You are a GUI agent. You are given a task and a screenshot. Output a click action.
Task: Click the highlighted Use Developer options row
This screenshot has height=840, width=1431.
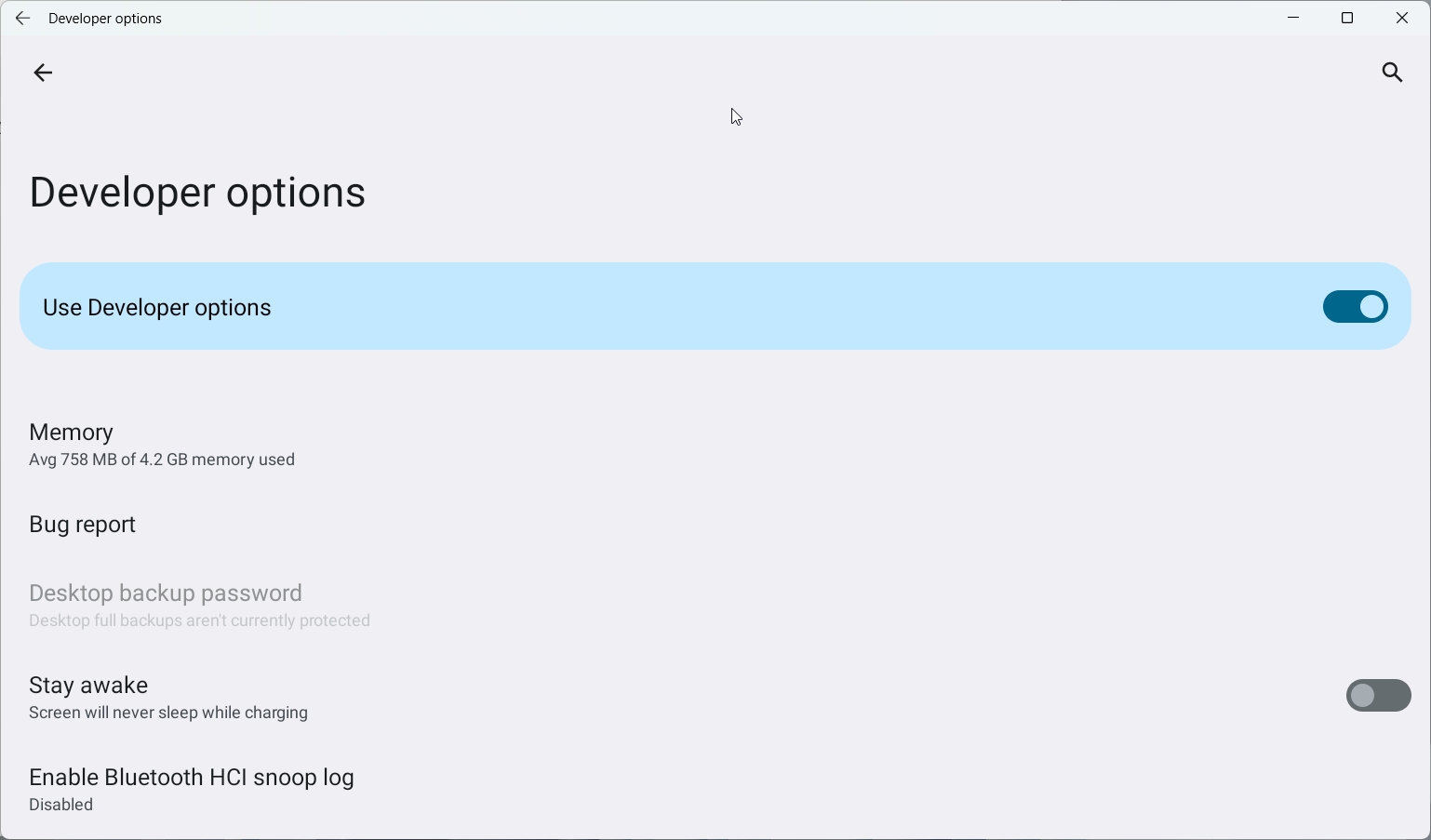tap(651, 306)
